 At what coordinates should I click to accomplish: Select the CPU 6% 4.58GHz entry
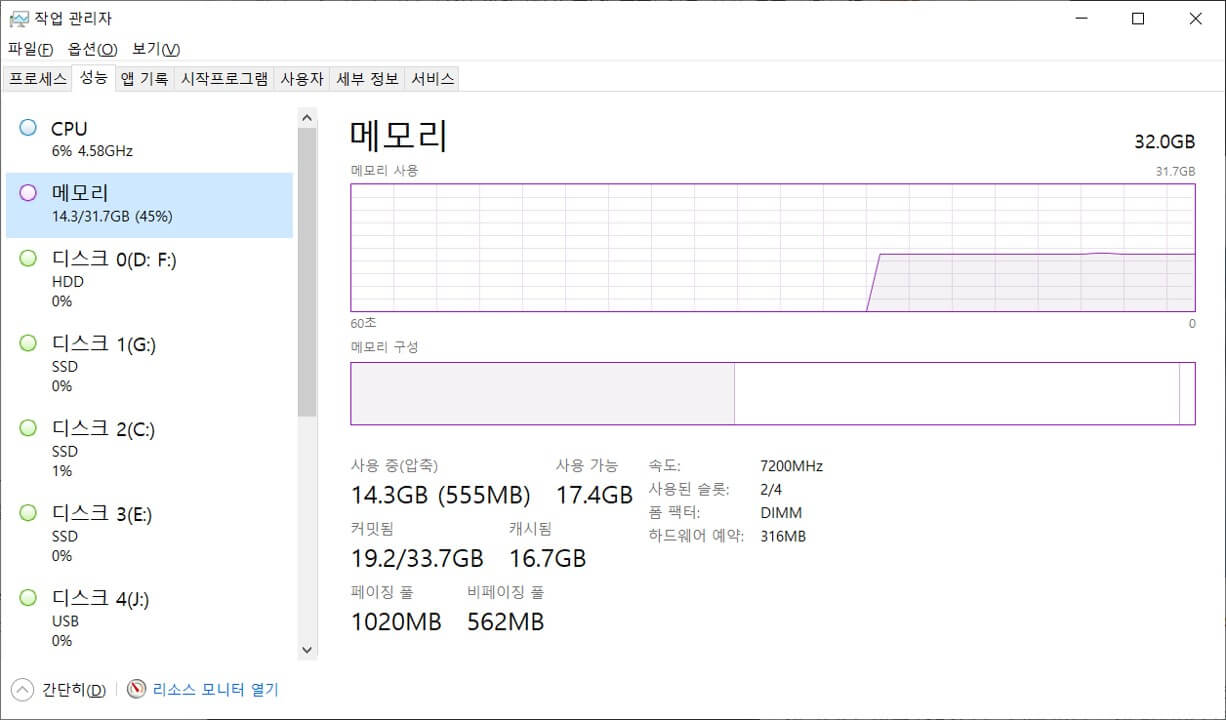[149, 139]
